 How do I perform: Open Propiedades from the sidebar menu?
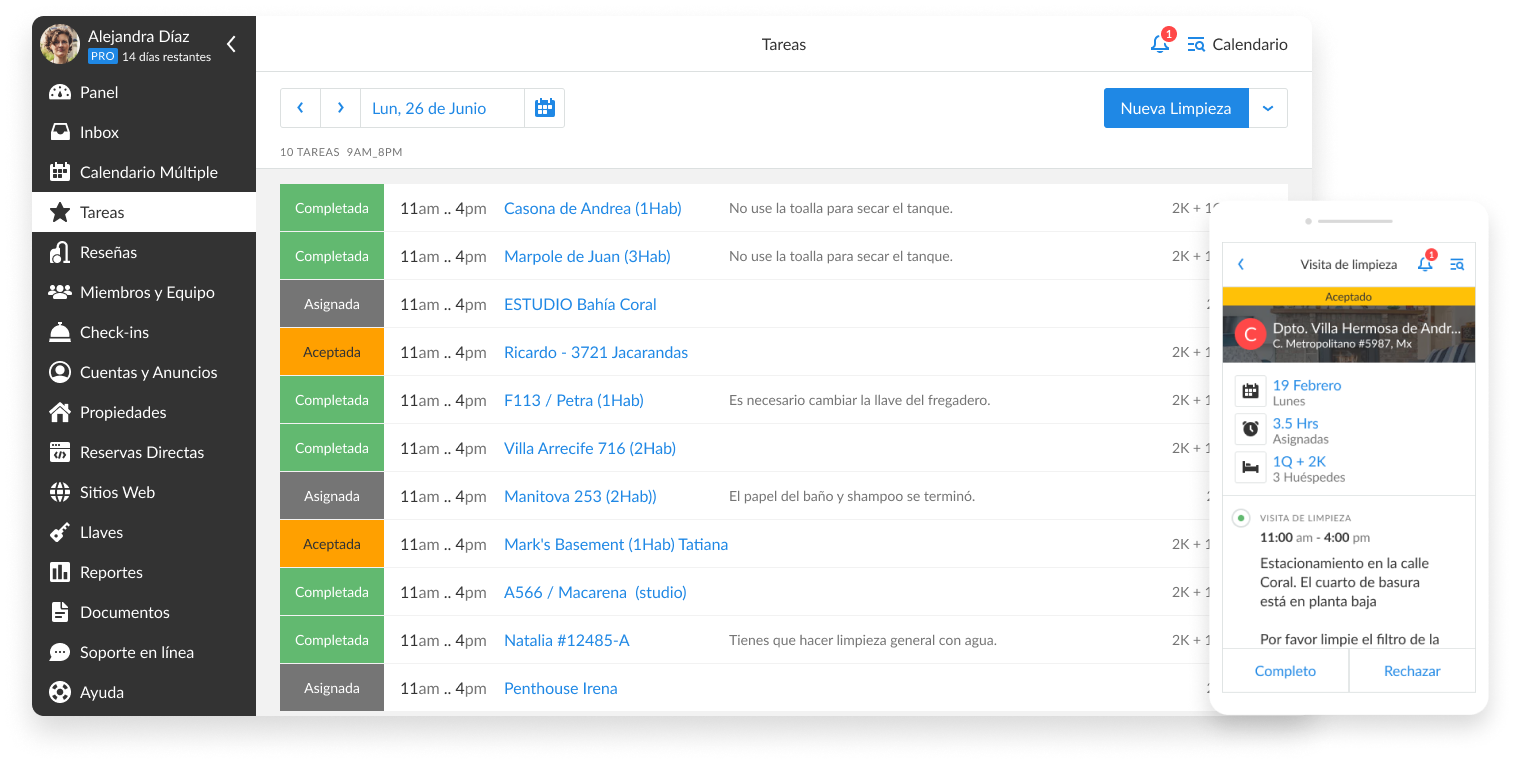144,412
